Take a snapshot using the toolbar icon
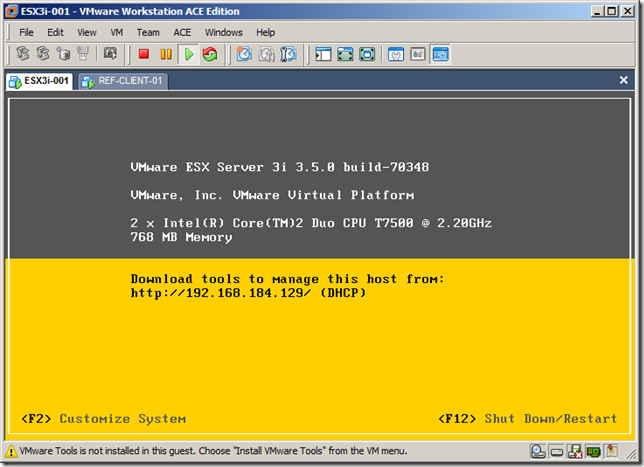Screen dimensions: 644x467 coord(244,54)
